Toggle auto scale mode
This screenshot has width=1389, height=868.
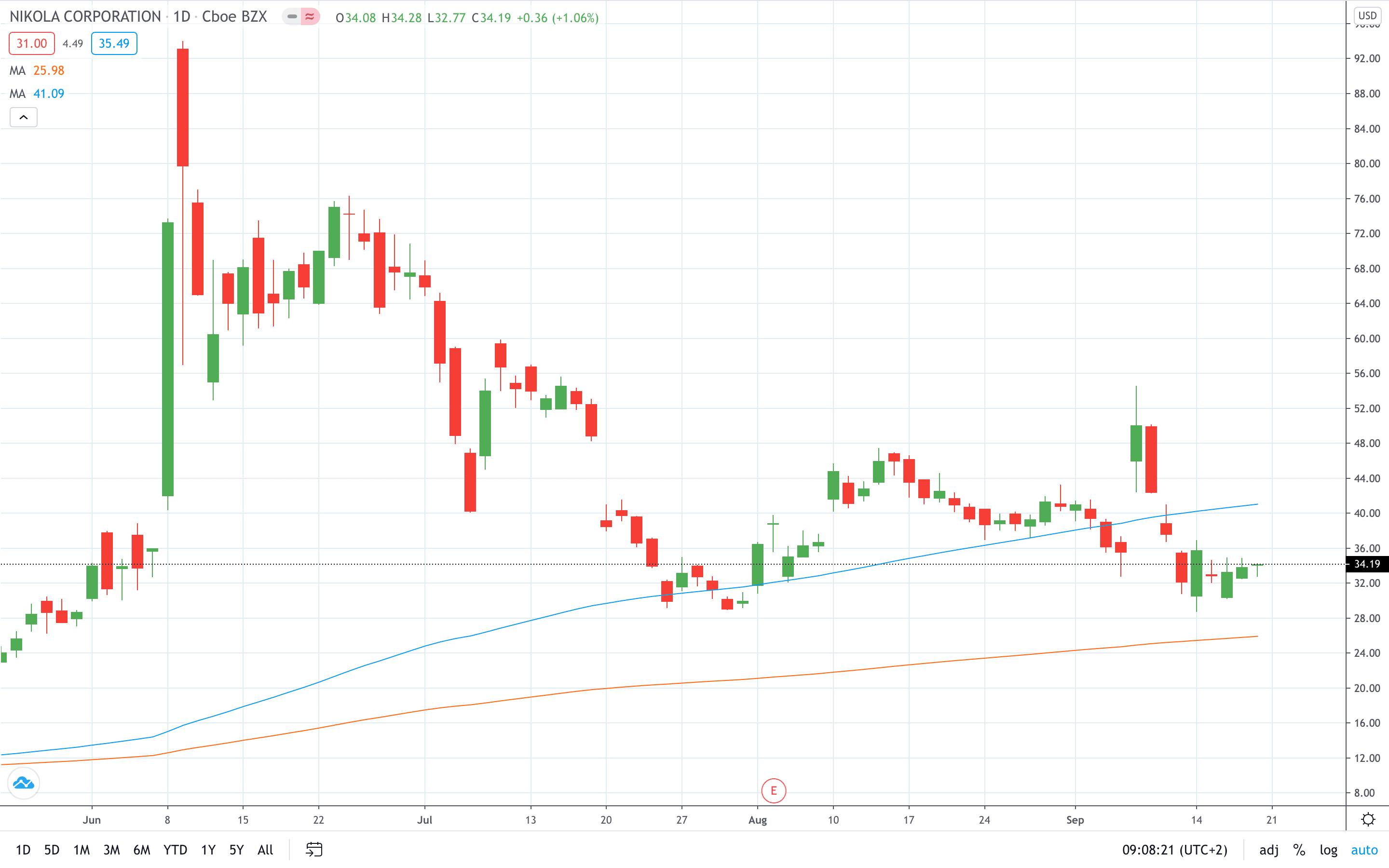1364,850
